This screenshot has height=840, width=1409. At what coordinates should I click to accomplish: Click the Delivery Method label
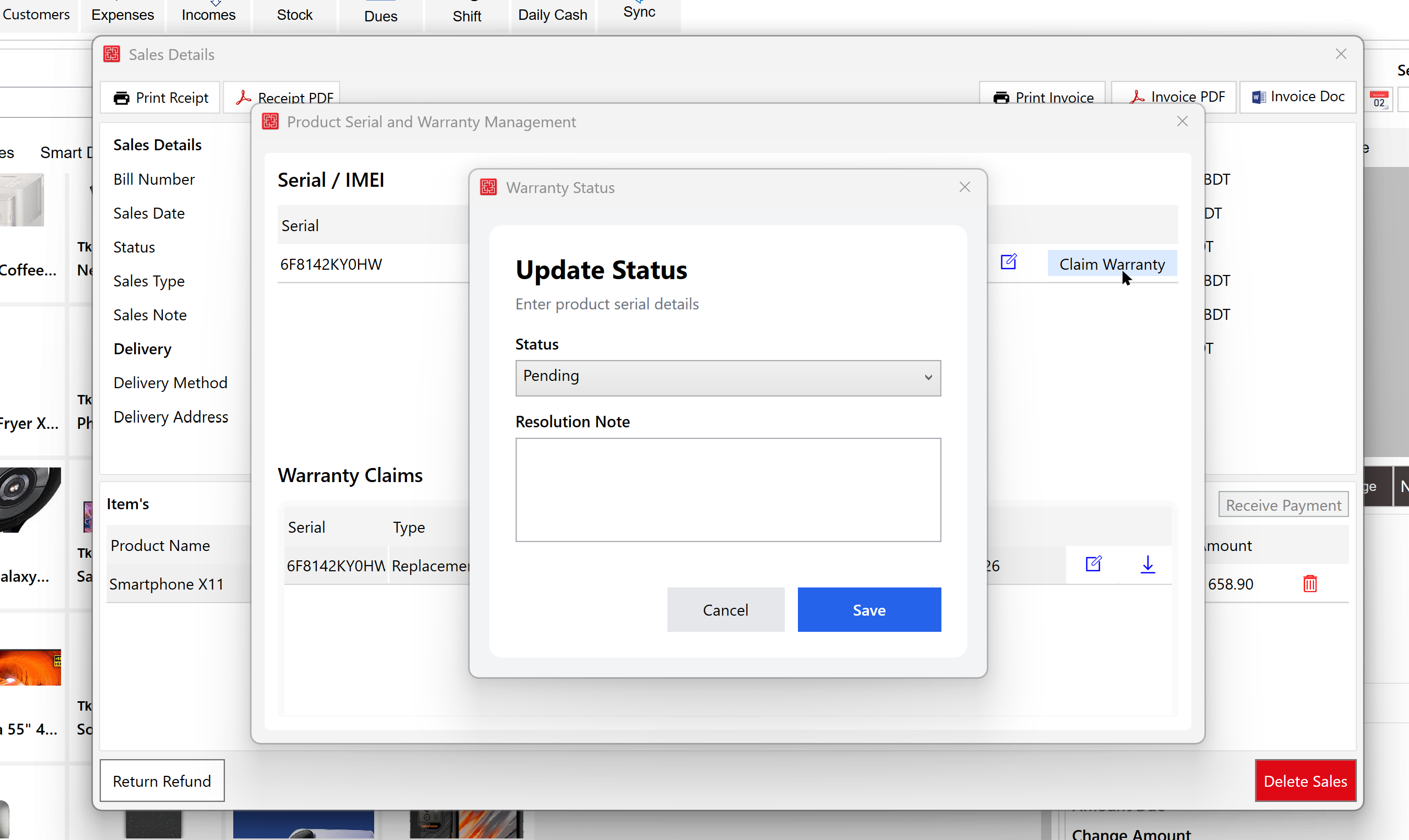[x=171, y=383]
